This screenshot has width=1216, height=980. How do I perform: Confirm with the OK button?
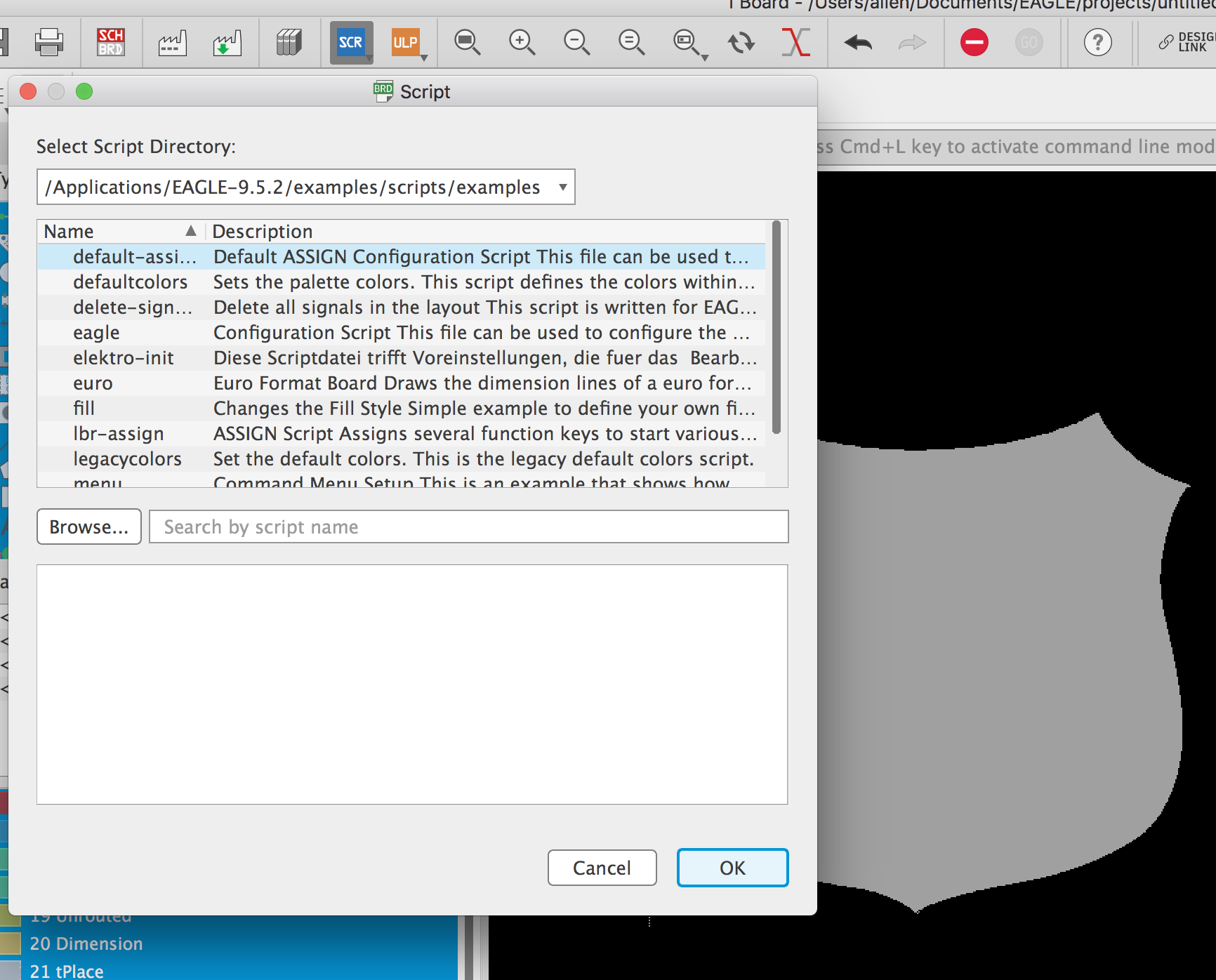(x=732, y=868)
